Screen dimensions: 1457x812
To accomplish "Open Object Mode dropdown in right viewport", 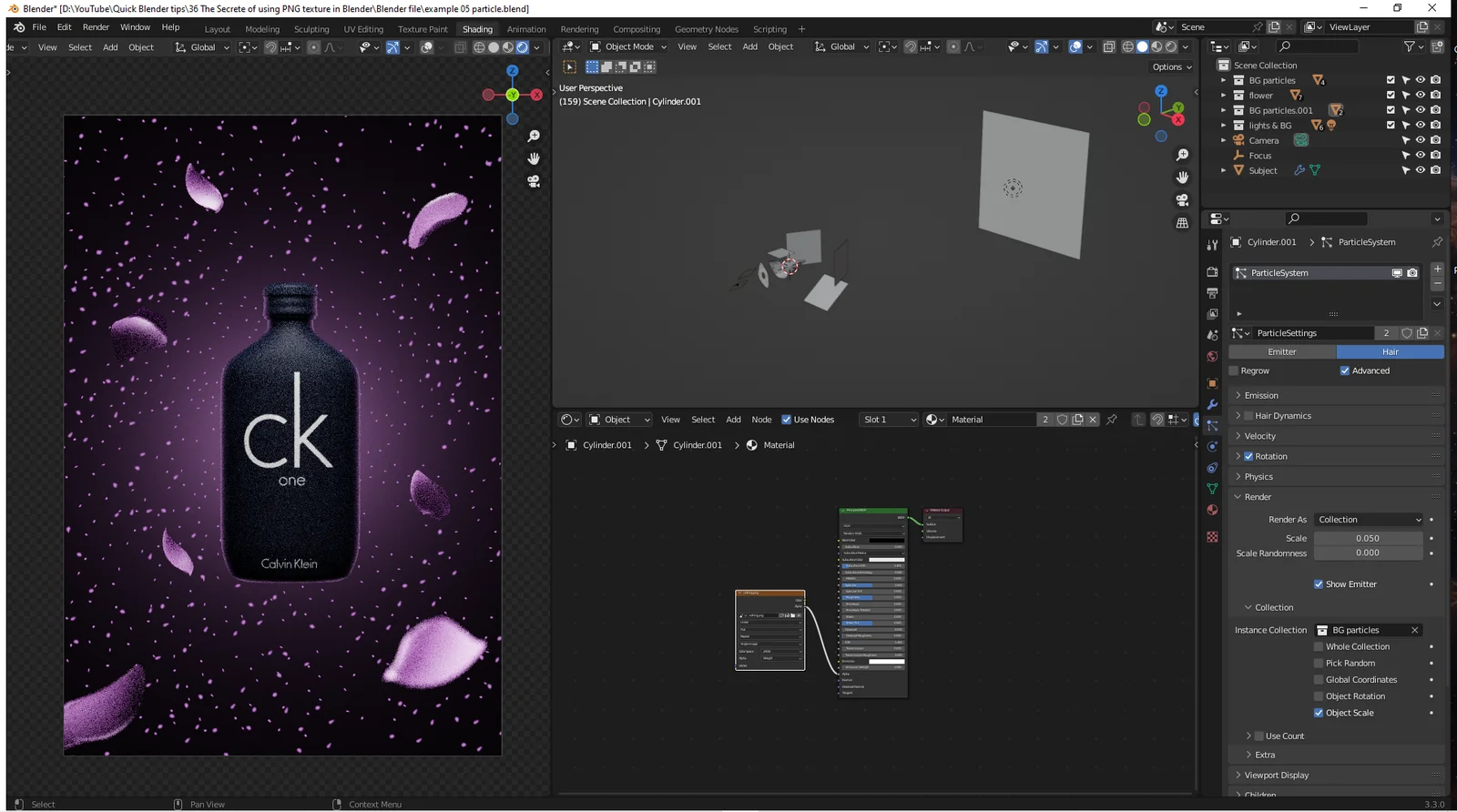I will click(x=628, y=46).
